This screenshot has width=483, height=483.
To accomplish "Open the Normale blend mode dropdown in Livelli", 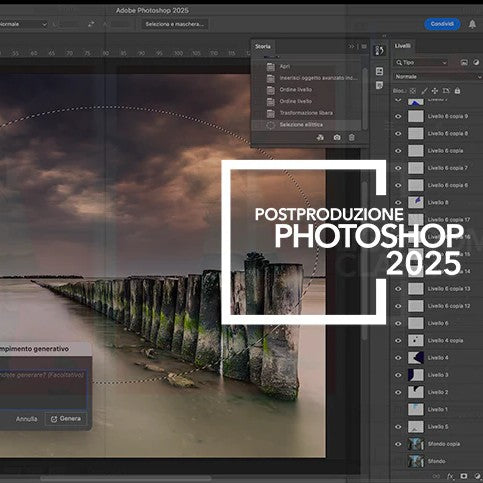I will point(438,77).
